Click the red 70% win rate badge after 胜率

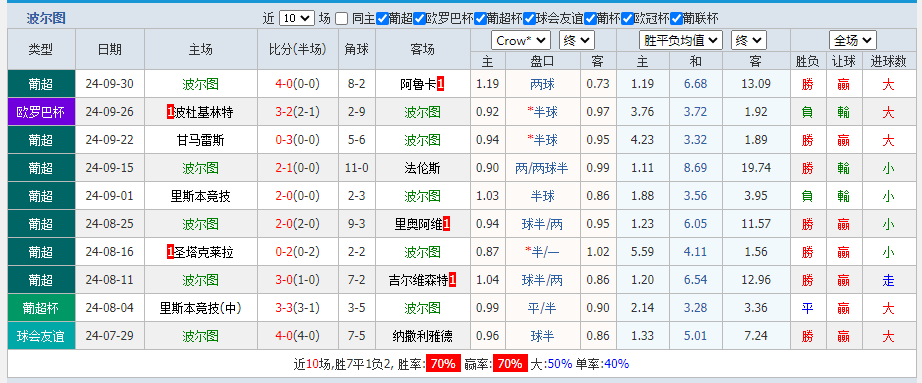pos(443,364)
